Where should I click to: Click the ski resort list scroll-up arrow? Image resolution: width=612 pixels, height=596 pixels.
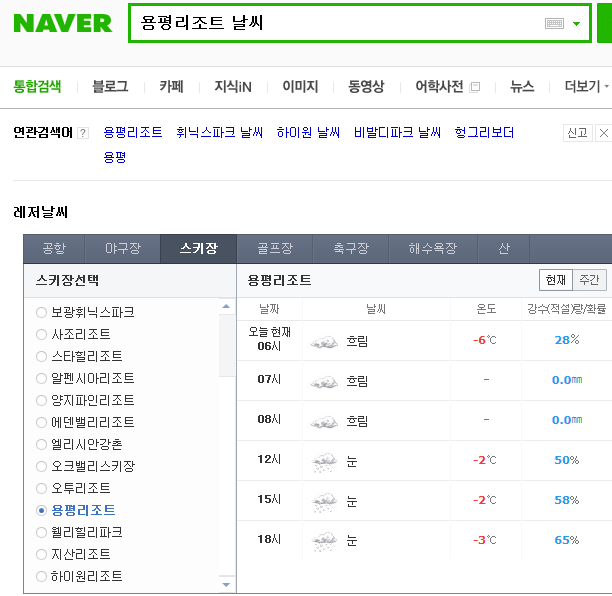point(226,306)
